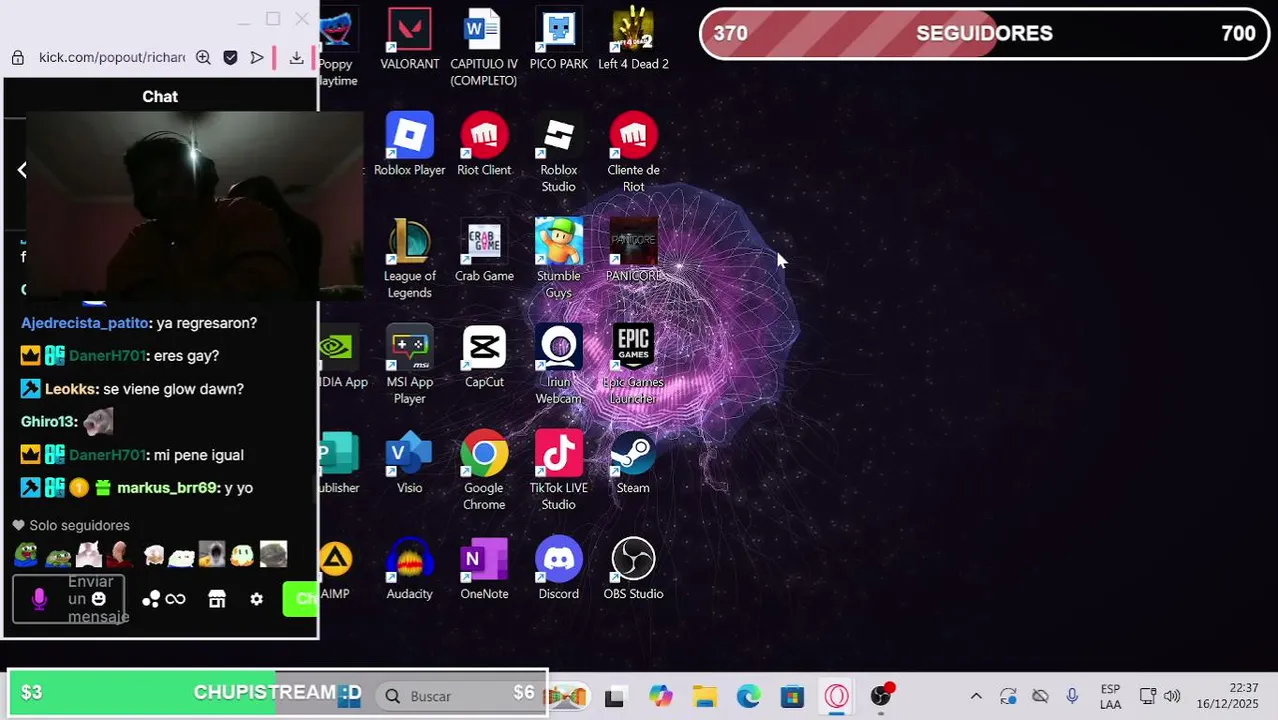Click the shield icon in the browser address bar
Image resolution: width=1278 pixels, height=720 pixels.
(230, 58)
